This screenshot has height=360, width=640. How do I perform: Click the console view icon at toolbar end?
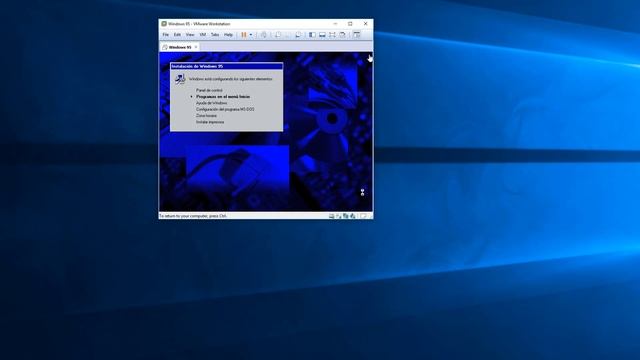(356, 35)
